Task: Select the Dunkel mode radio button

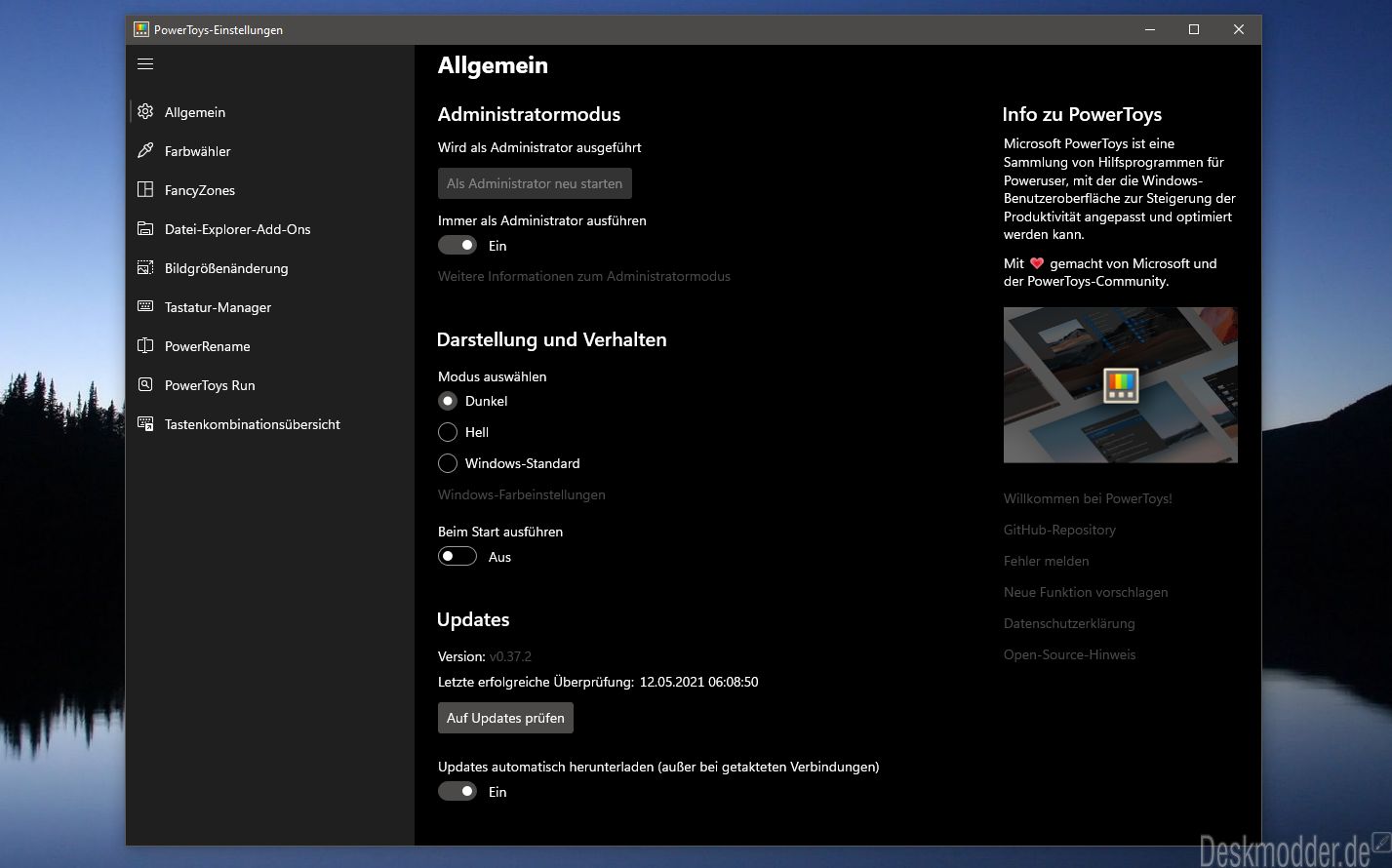Action: tap(448, 401)
